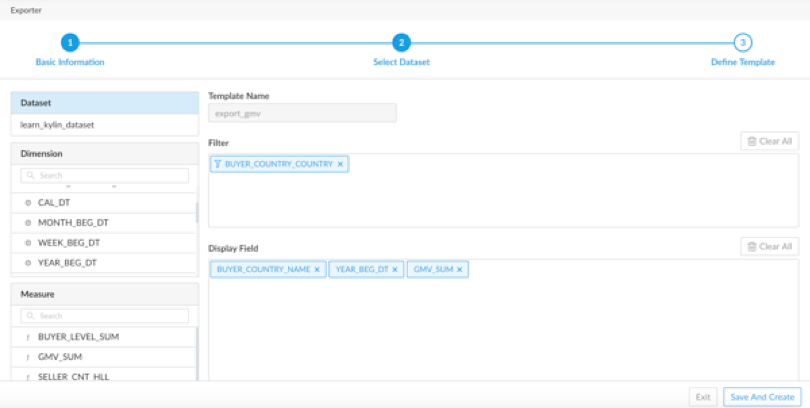Click the funnel icon on filter tag
Viewport: 810px width, 408px height.
pyautogui.click(x=218, y=164)
